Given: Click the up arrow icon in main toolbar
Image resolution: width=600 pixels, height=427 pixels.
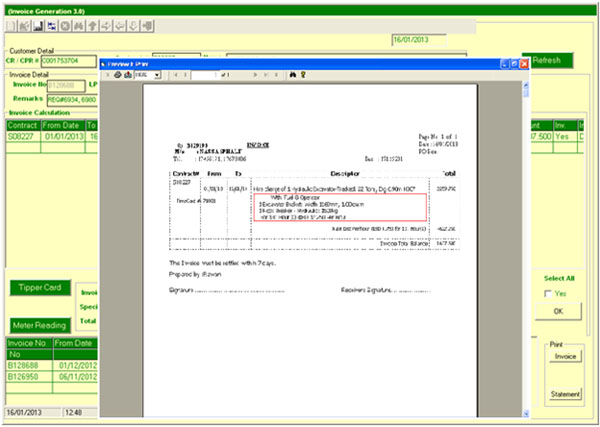Looking at the screenshot, I should (x=93, y=26).
